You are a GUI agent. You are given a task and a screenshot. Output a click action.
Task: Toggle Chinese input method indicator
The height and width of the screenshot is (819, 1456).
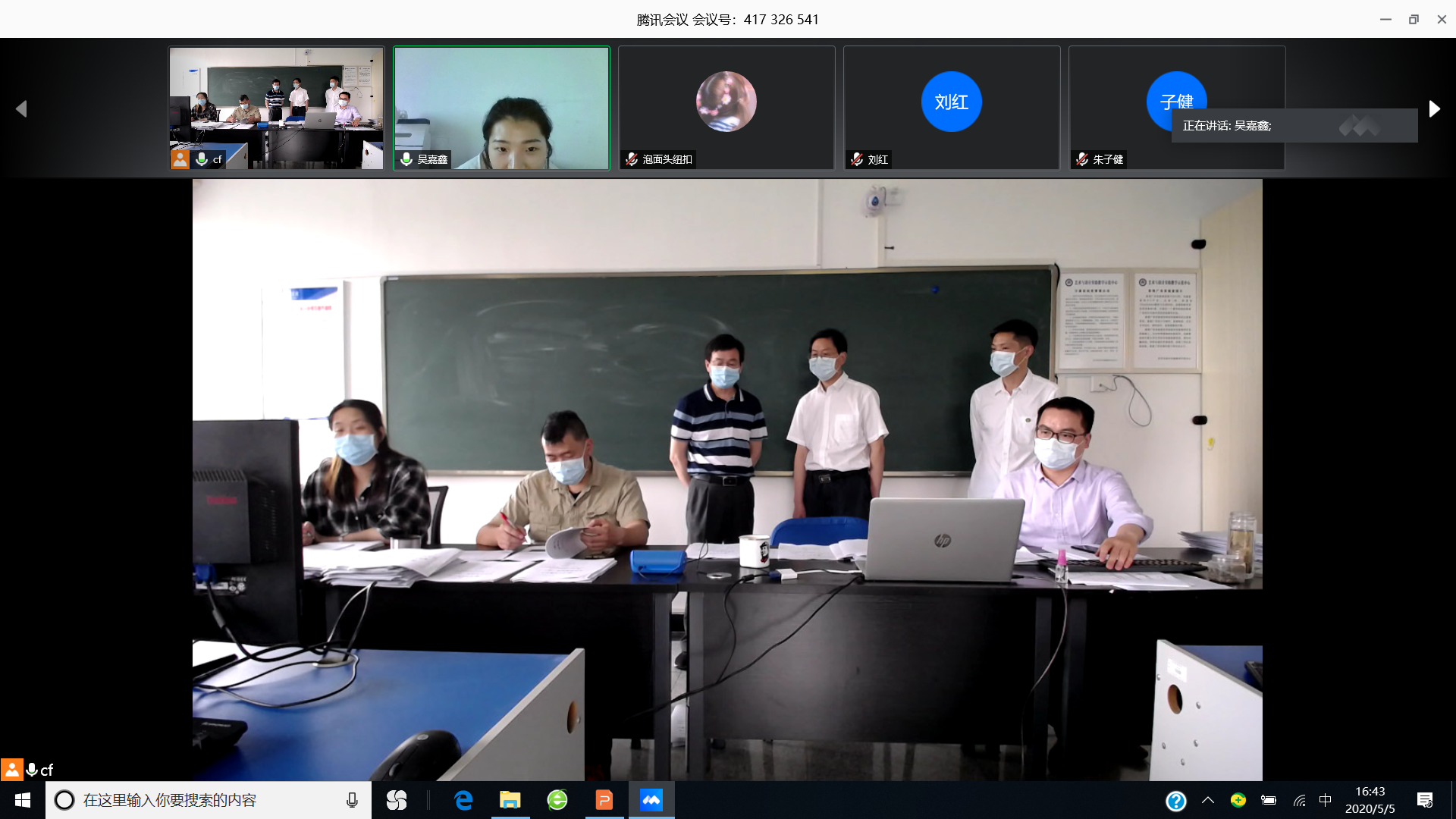click(1325, 800)
